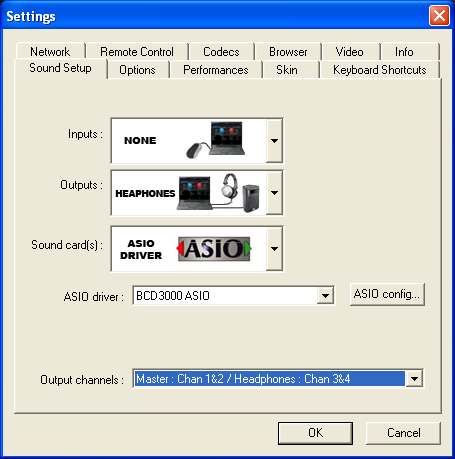Confirm settings with the OK button
This screenshot has width=455, height=459.
(x=315, y=433)
